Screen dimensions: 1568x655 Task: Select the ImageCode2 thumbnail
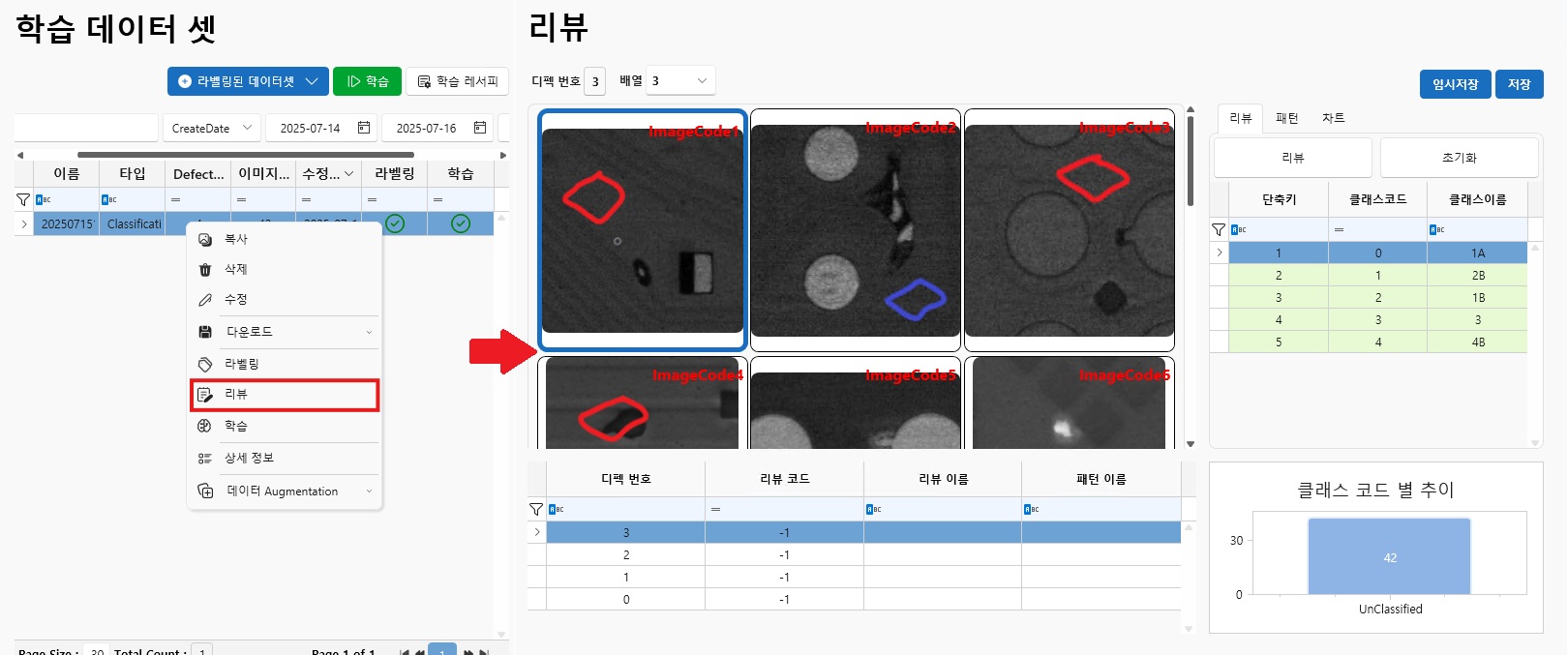pos(855,230)
